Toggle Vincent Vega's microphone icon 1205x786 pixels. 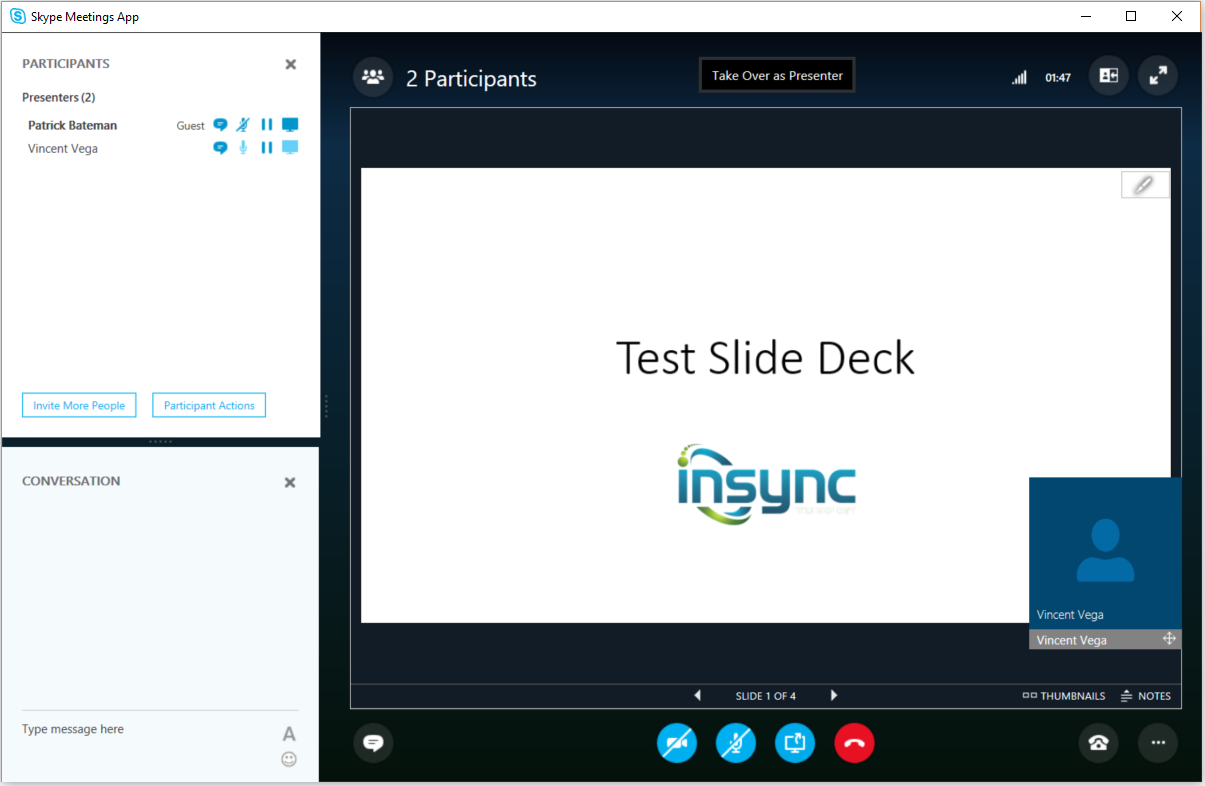pos(243,148)
